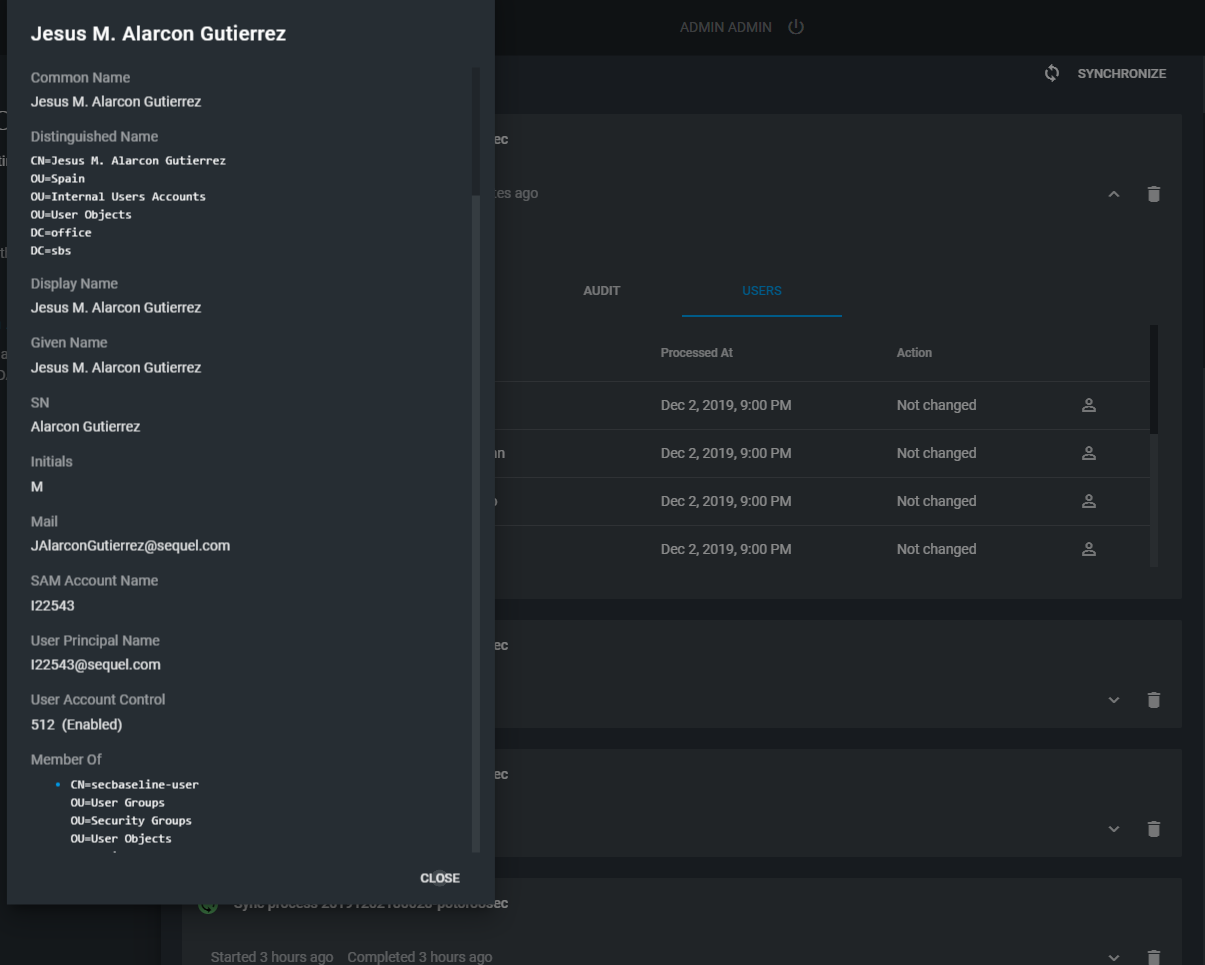The image size is (1205, 965).
Task: Close the user details dialog
Action: (440, 878)
